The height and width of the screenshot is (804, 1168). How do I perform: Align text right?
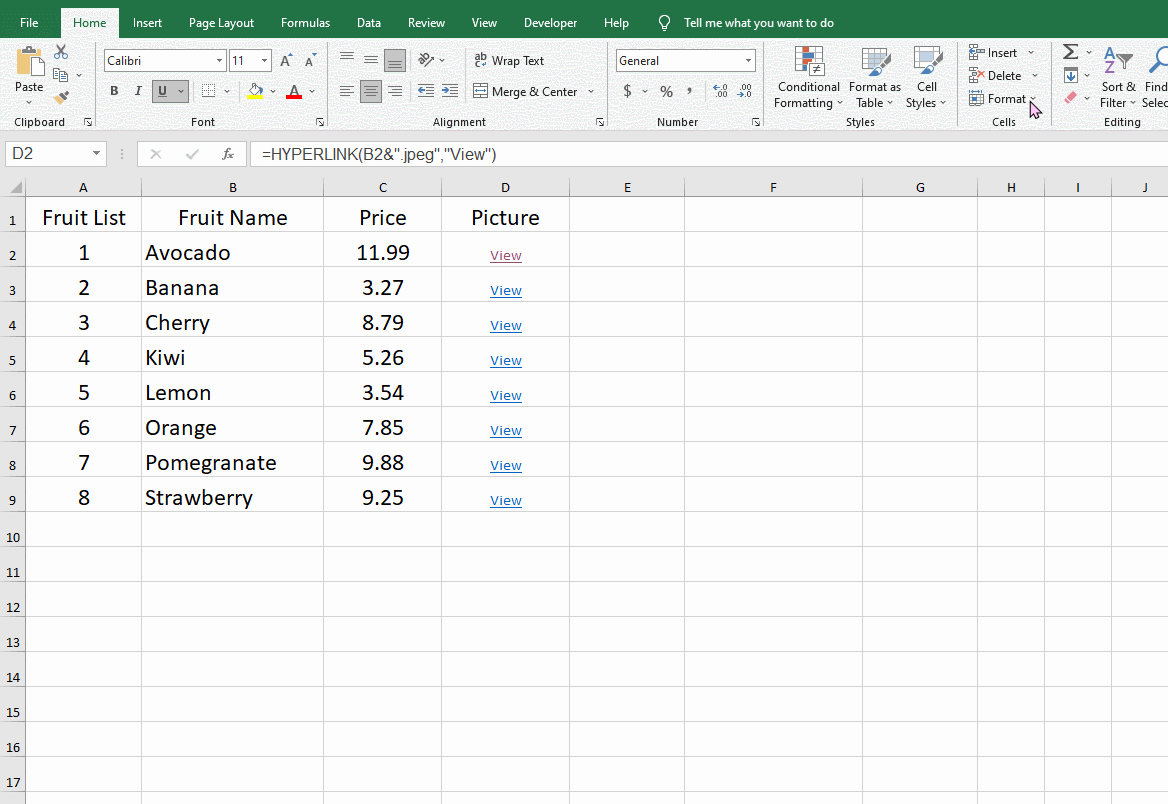point(395,91)
